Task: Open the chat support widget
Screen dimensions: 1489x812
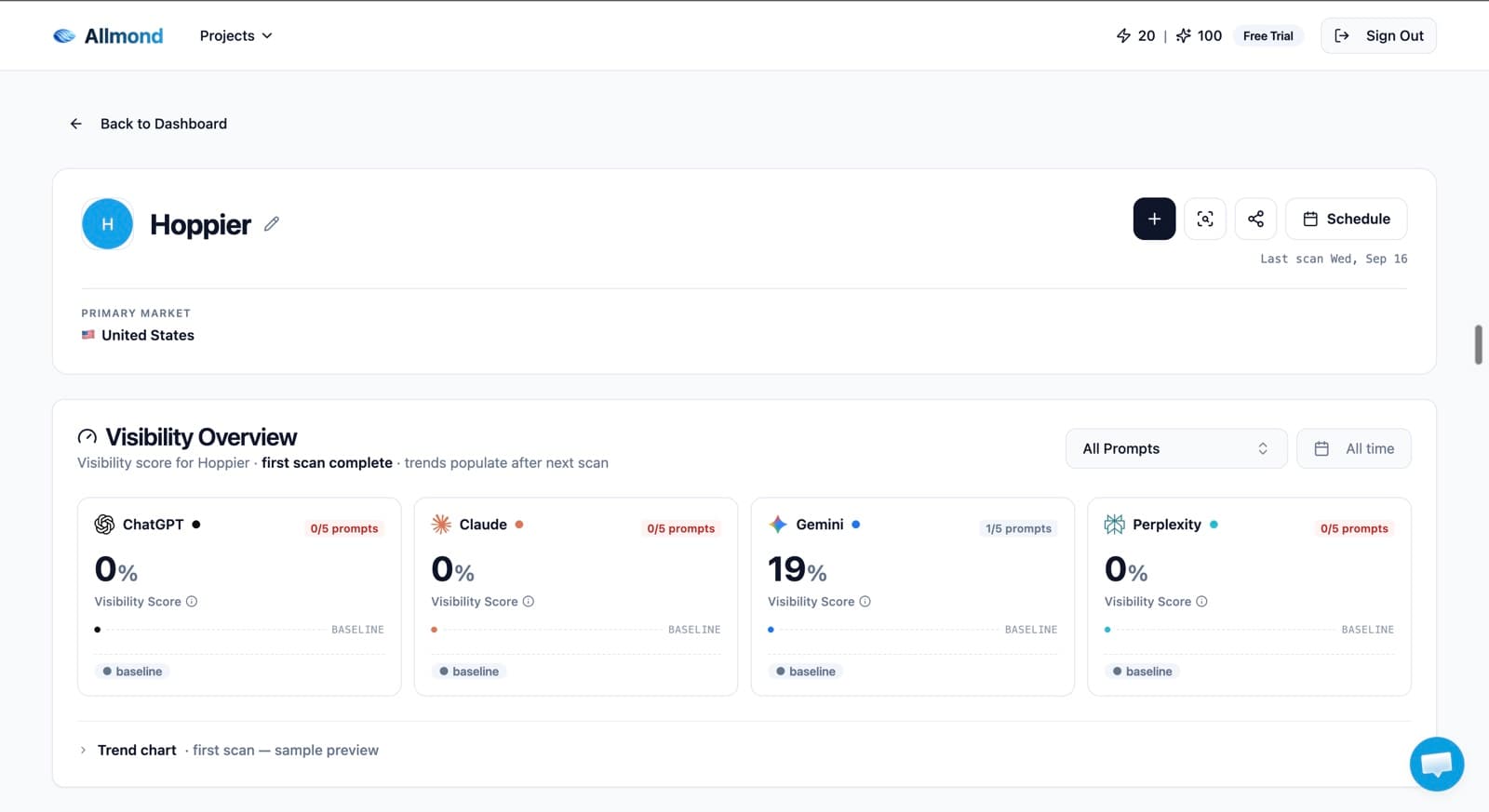Action: (x=1437, y=764)
